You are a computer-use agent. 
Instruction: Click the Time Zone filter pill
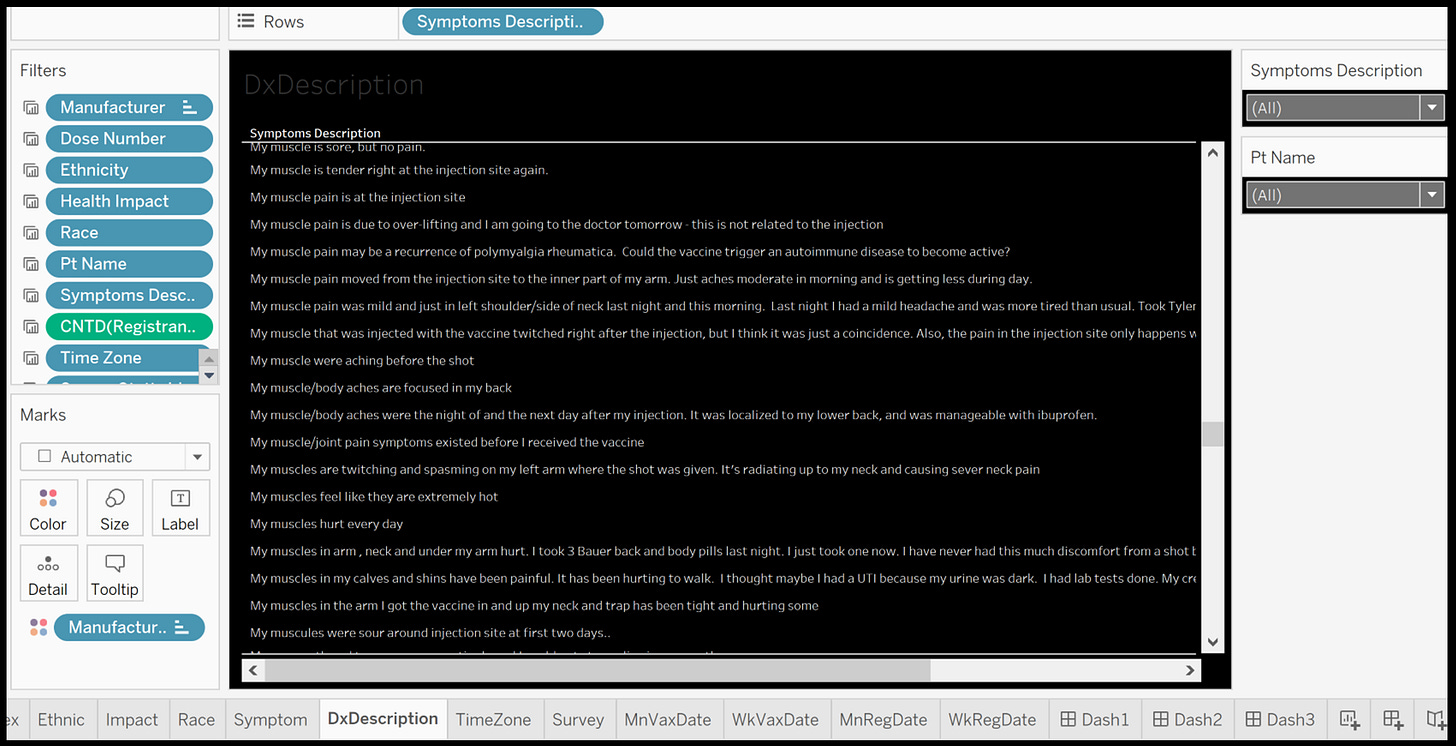(x=123, y=358)
